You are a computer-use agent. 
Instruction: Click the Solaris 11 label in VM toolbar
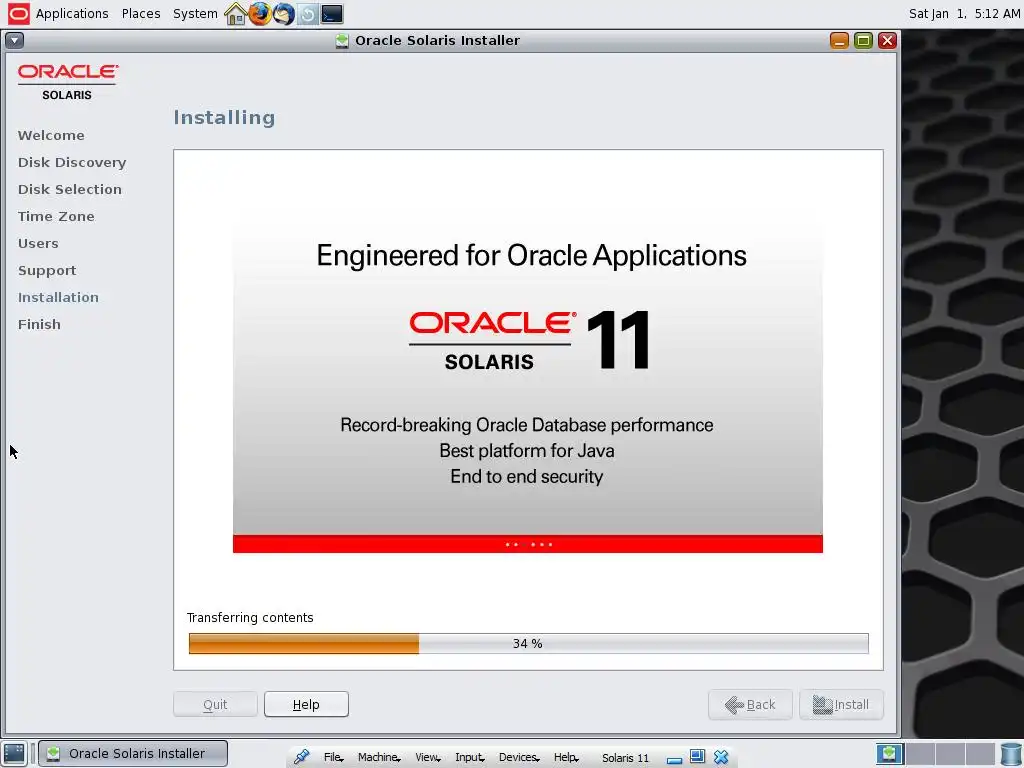pos(625,758)
